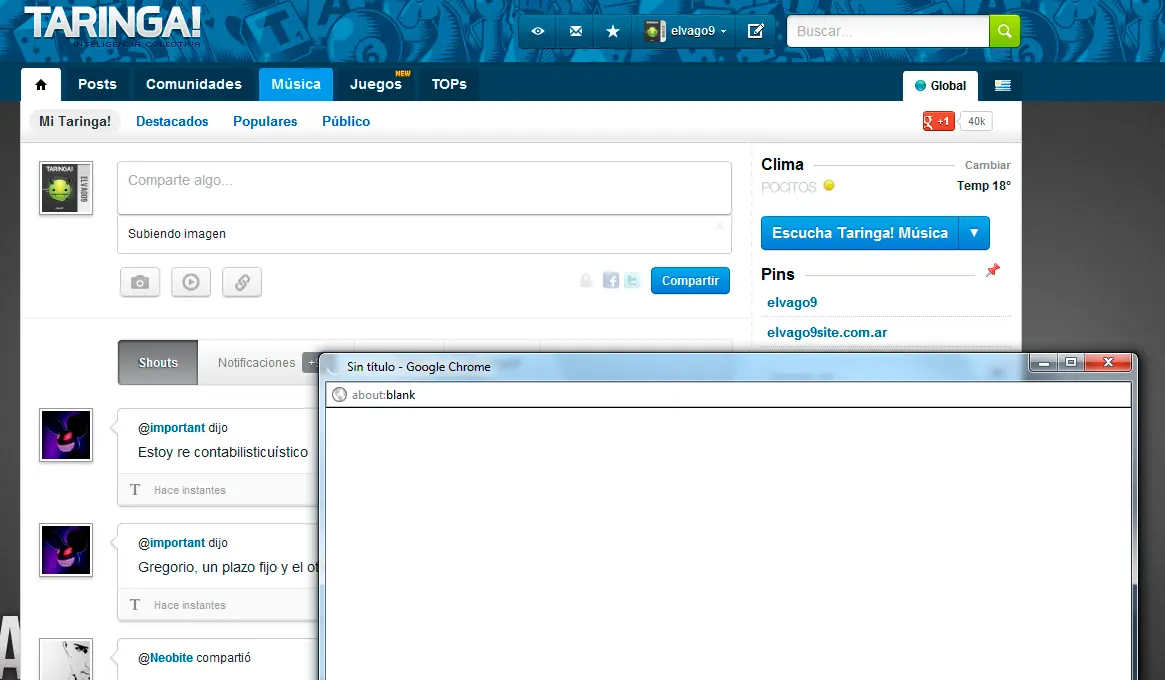The image size is (1165, 680).
Task: Click the camera attach photo icon
Action: coord(140,282)
